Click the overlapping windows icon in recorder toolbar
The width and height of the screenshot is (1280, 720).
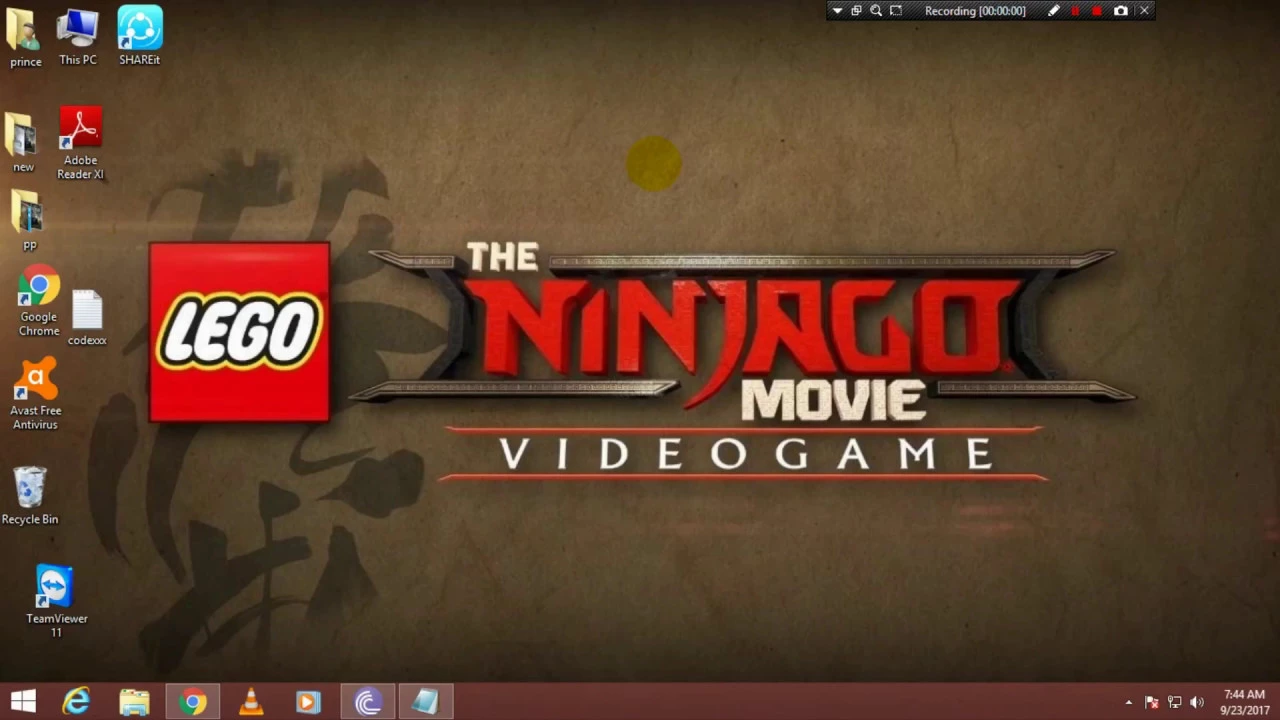click(856, 11)
